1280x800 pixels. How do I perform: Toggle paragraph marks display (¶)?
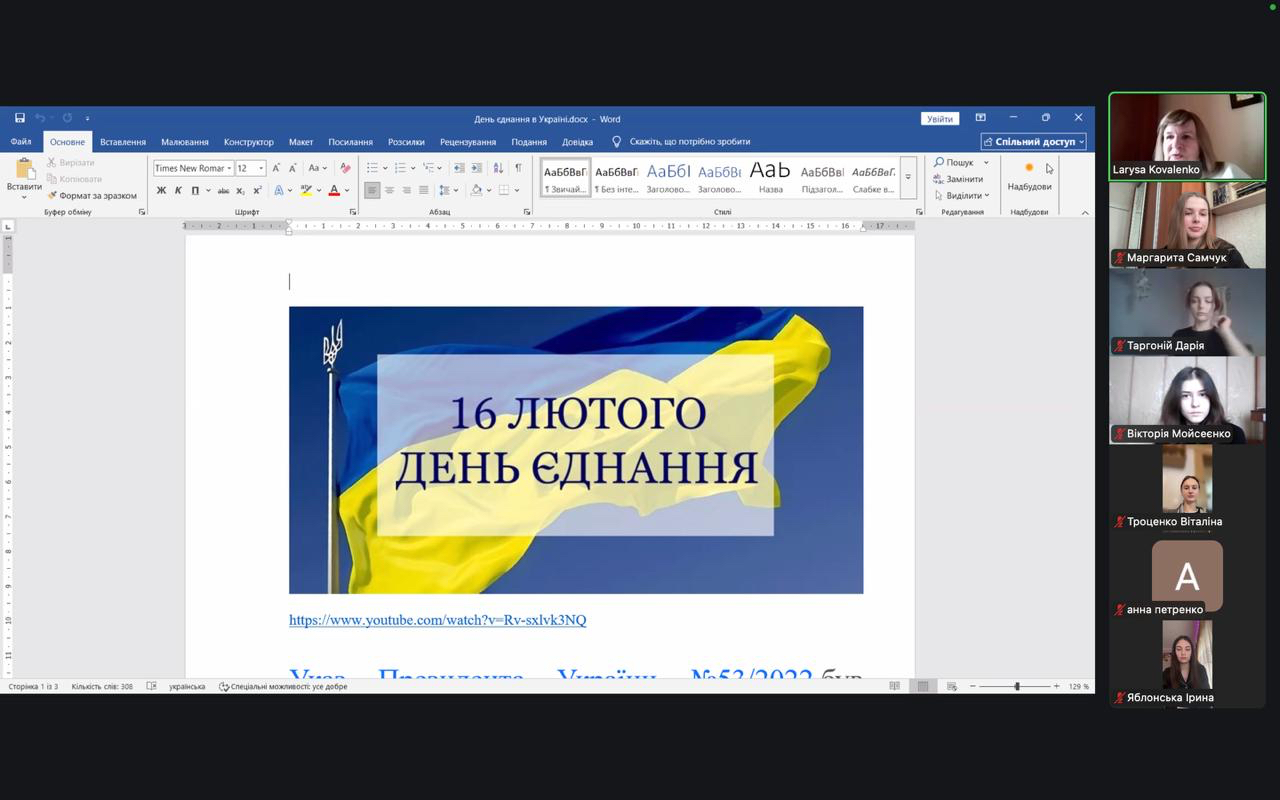518,168
